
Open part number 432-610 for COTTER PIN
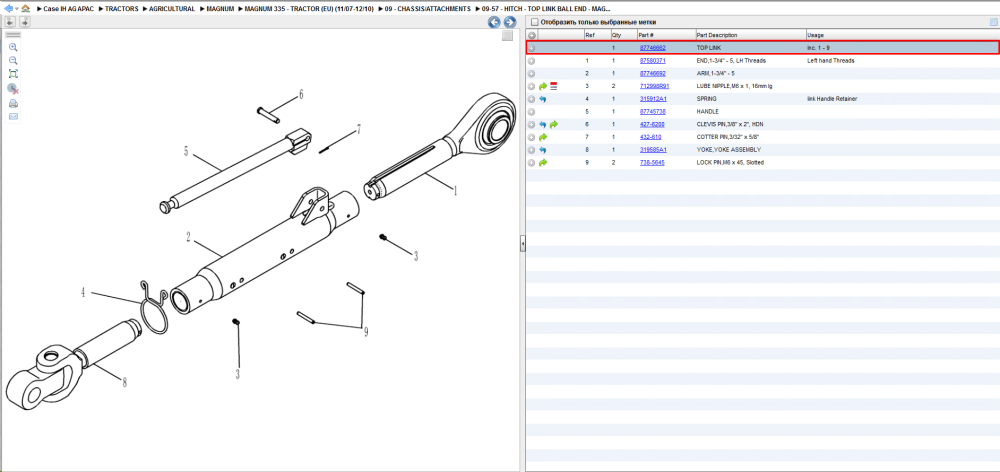[x=651, y=137]
